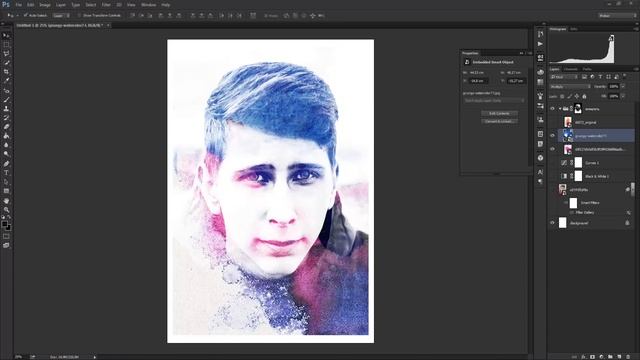Change screen mode from toolbox bottom
The image size is (640, 360).
tap(6, 245)
